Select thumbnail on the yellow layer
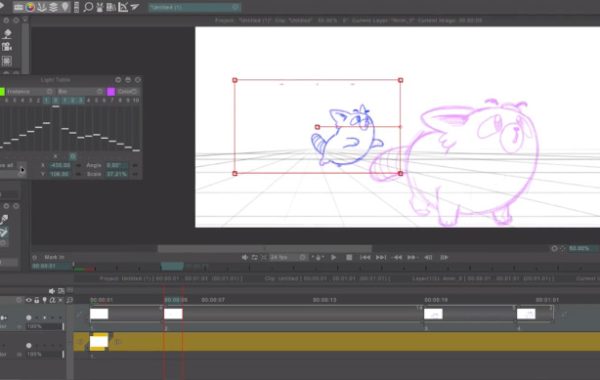 click(x=99, y=341)
